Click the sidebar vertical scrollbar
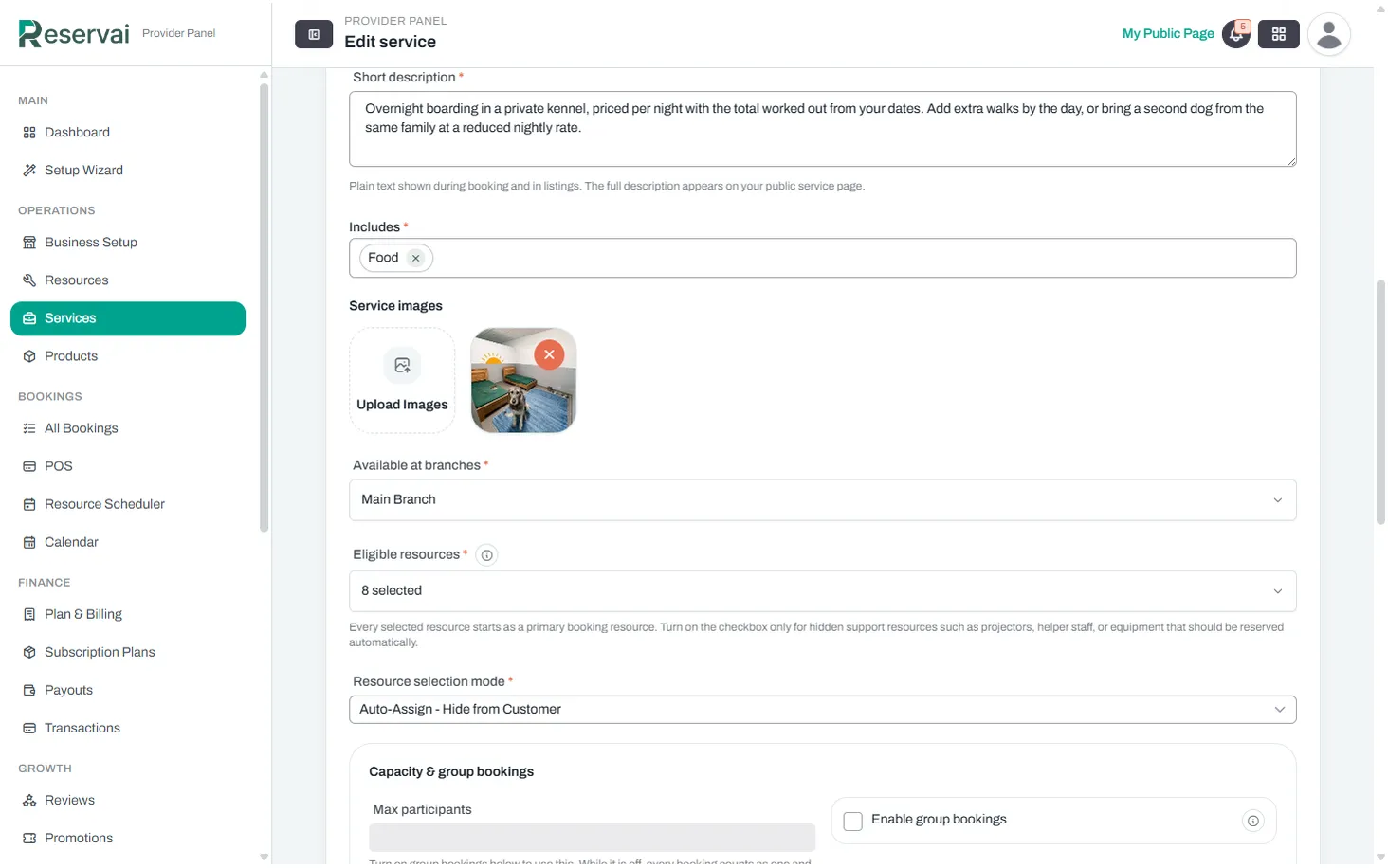This screenshot has width=1388, height=868. pyautogui.click(x=264, y=308)
